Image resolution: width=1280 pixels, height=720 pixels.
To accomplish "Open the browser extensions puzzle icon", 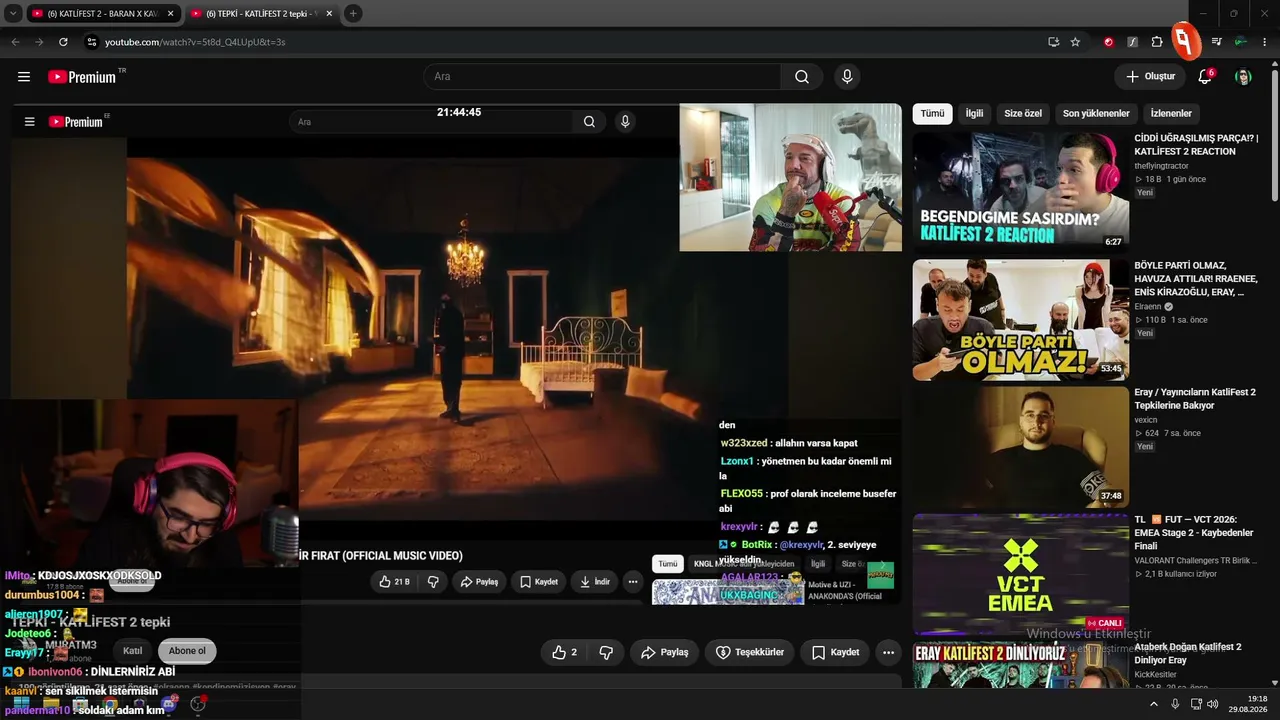I will pyautogui.click(x=1157, y=42).
